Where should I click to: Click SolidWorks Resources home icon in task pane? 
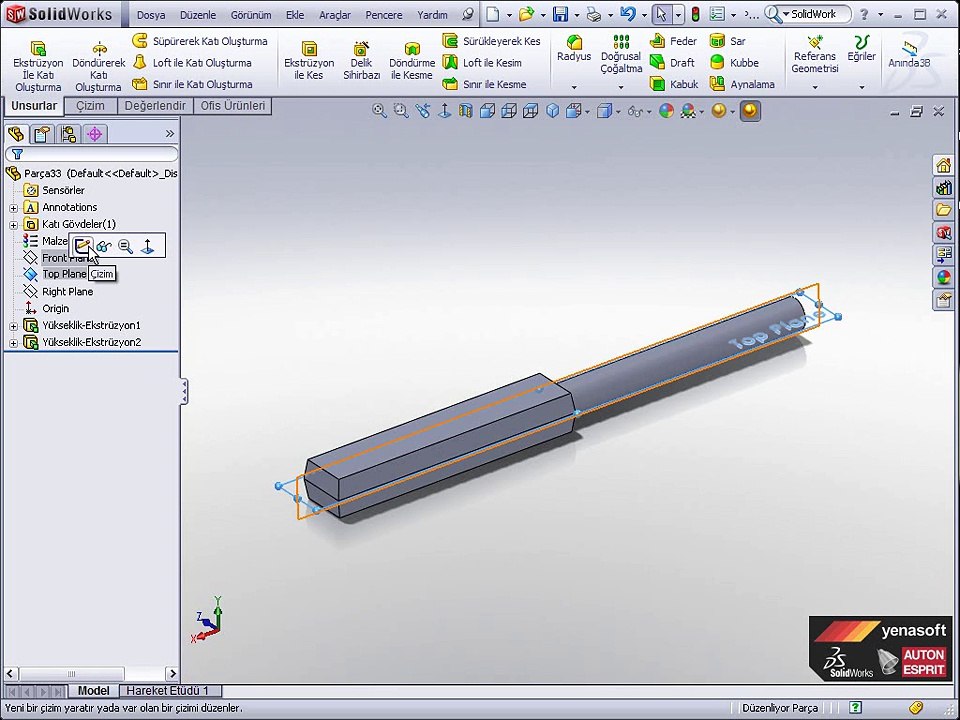click(943, 165)
